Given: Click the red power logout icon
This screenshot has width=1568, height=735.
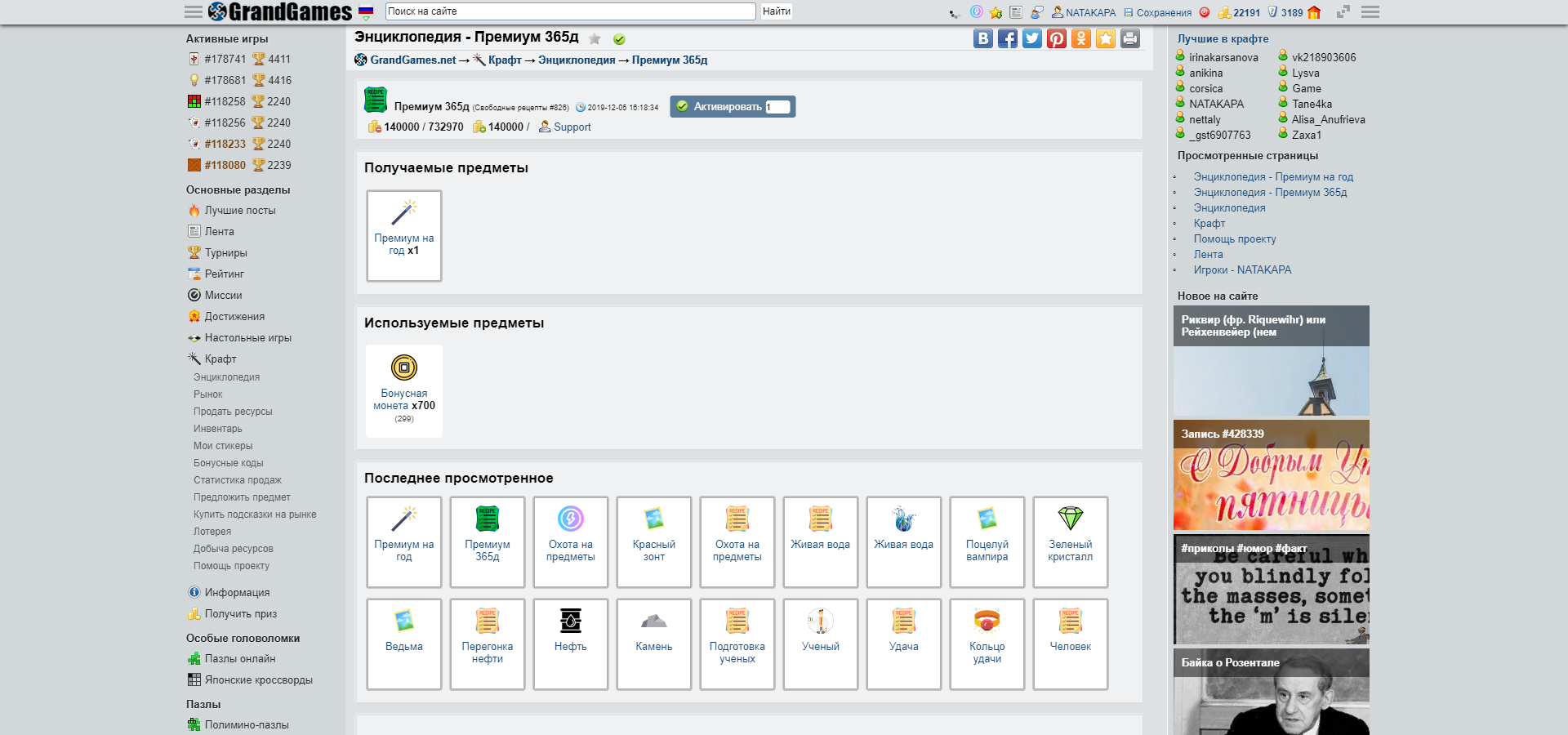Looking at the screenshot, I should click(x=1205, y=12).
